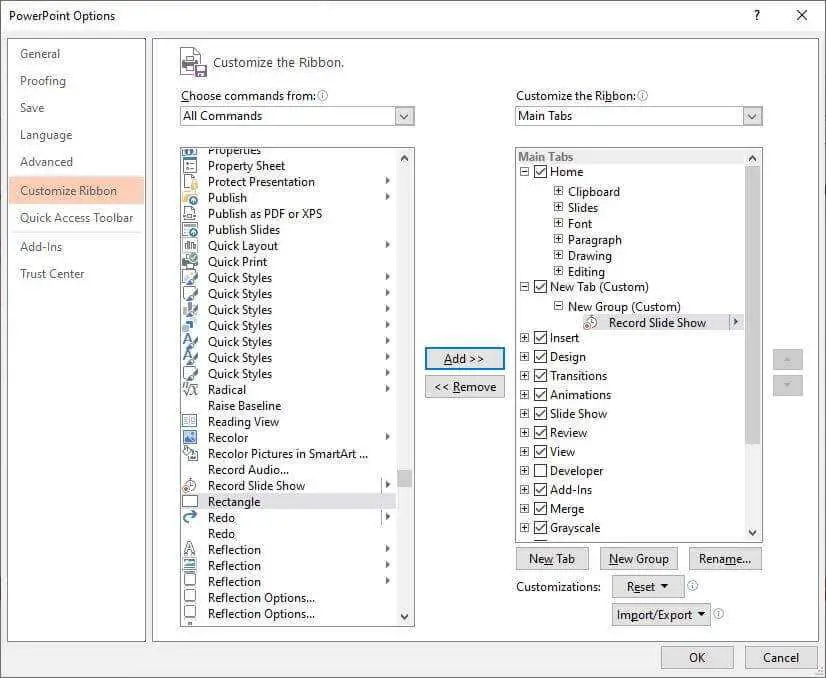Click the Radical square-root icon
This screenshot has width=826, height=678.
pos(190,390)
